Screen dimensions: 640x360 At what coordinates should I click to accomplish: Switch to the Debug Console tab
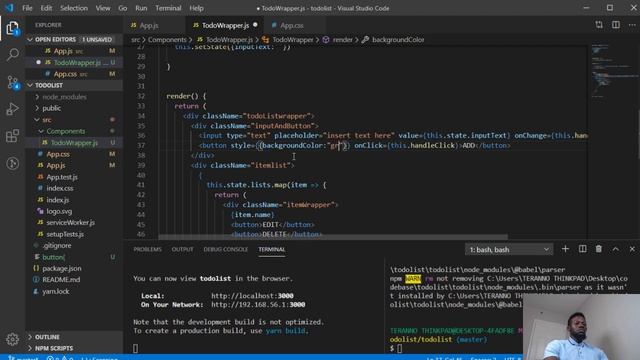tap(226, 249)
